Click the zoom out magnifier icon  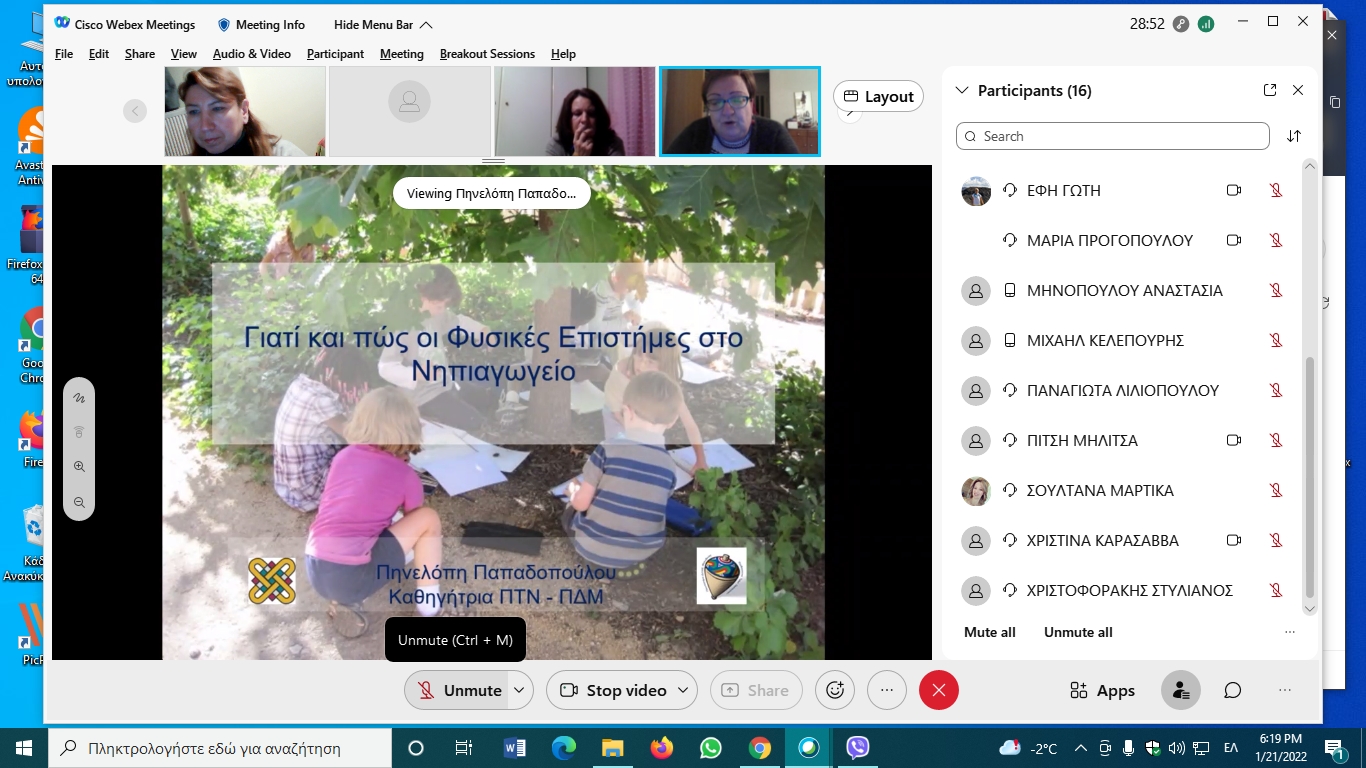(79, 503)
